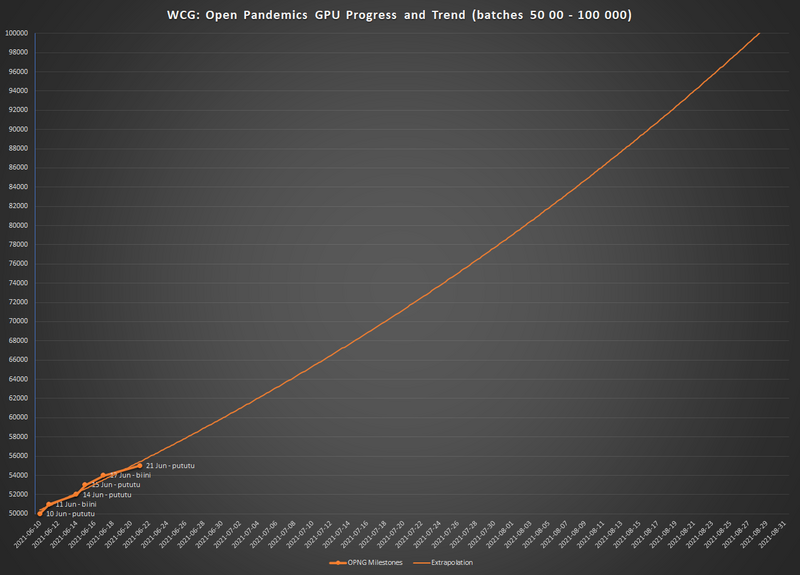Image resolution: width=800 pixels, height=575 pixels.
Task: Click the 100000 y-axis label
Action: pos(16,33)
